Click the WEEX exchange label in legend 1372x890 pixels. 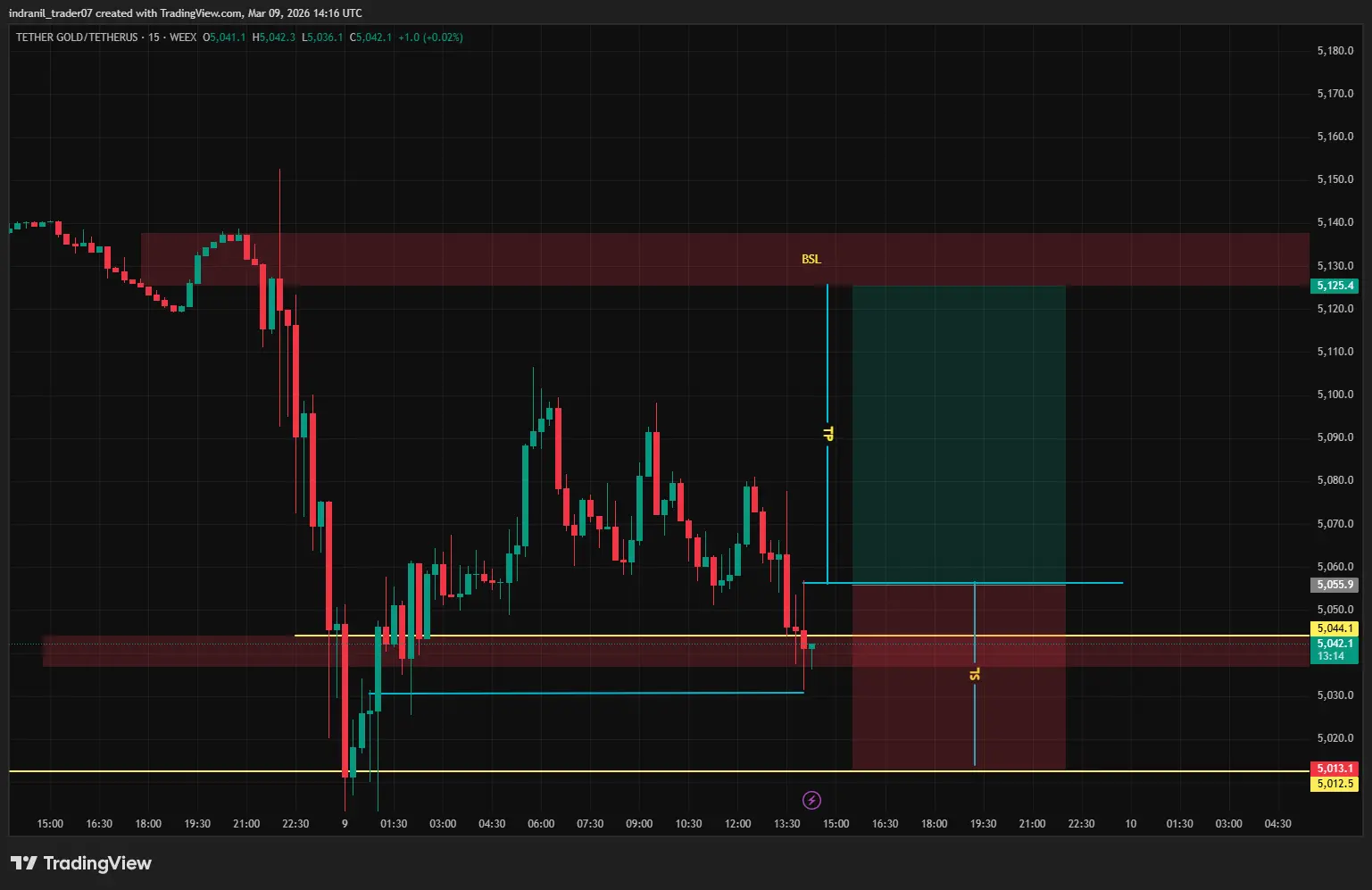pyautogui.click(x=183, y=37)
